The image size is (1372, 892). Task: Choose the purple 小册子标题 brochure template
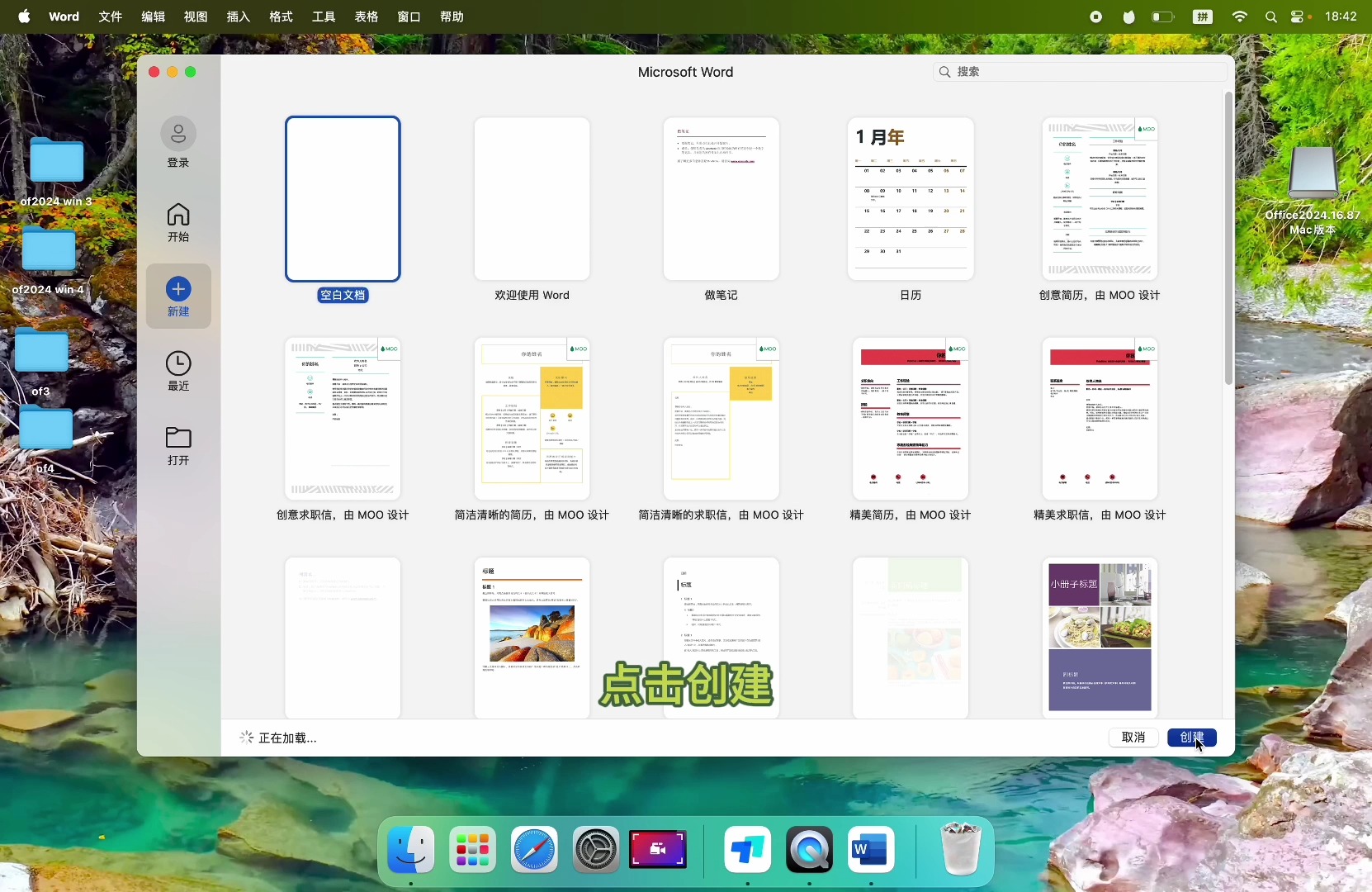[x=1100, y=638]
